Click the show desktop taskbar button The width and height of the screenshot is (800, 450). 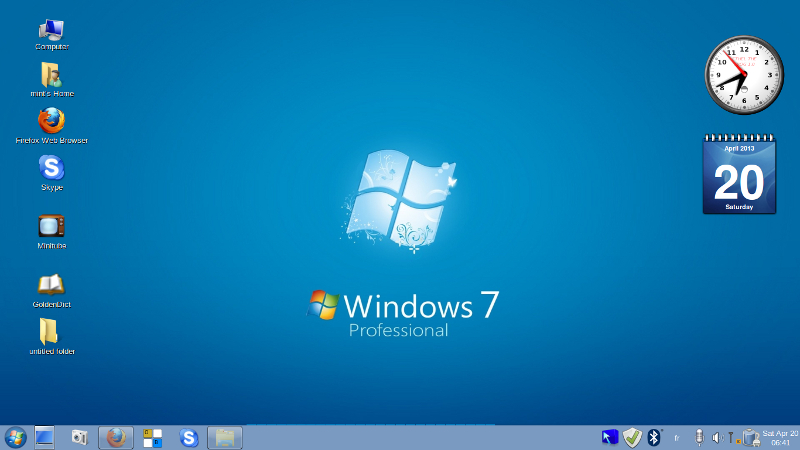tap(44, 438)
